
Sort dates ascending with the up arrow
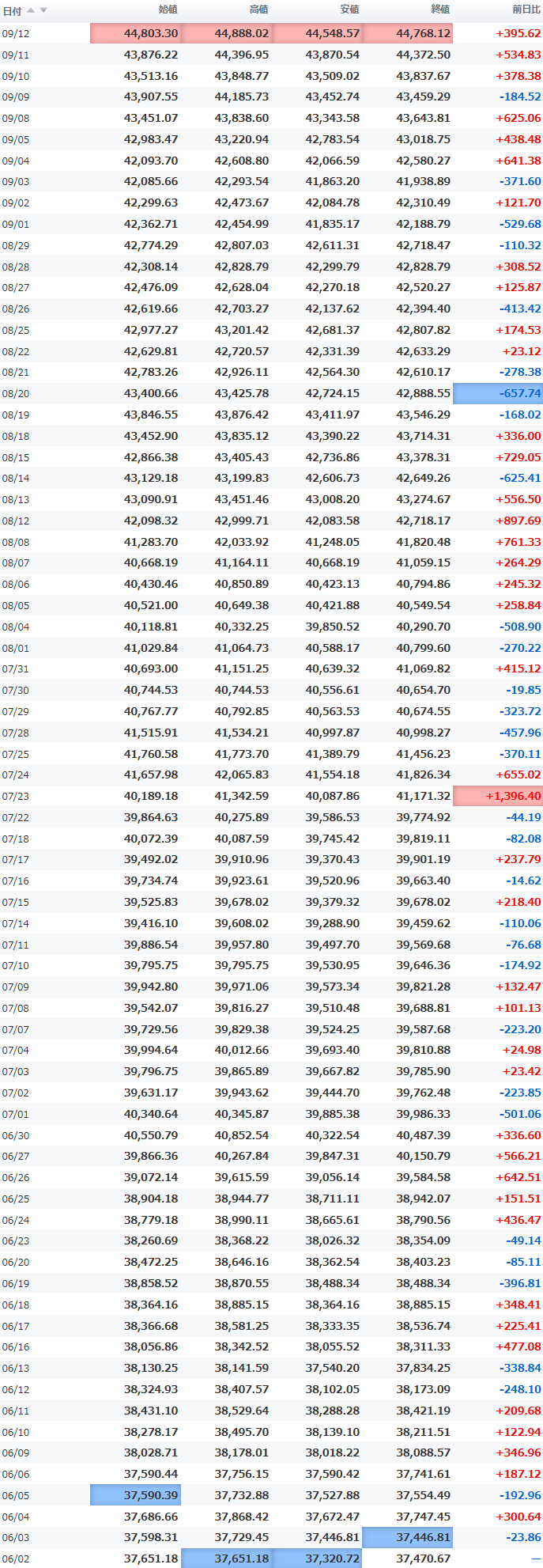tap(31, 10)
